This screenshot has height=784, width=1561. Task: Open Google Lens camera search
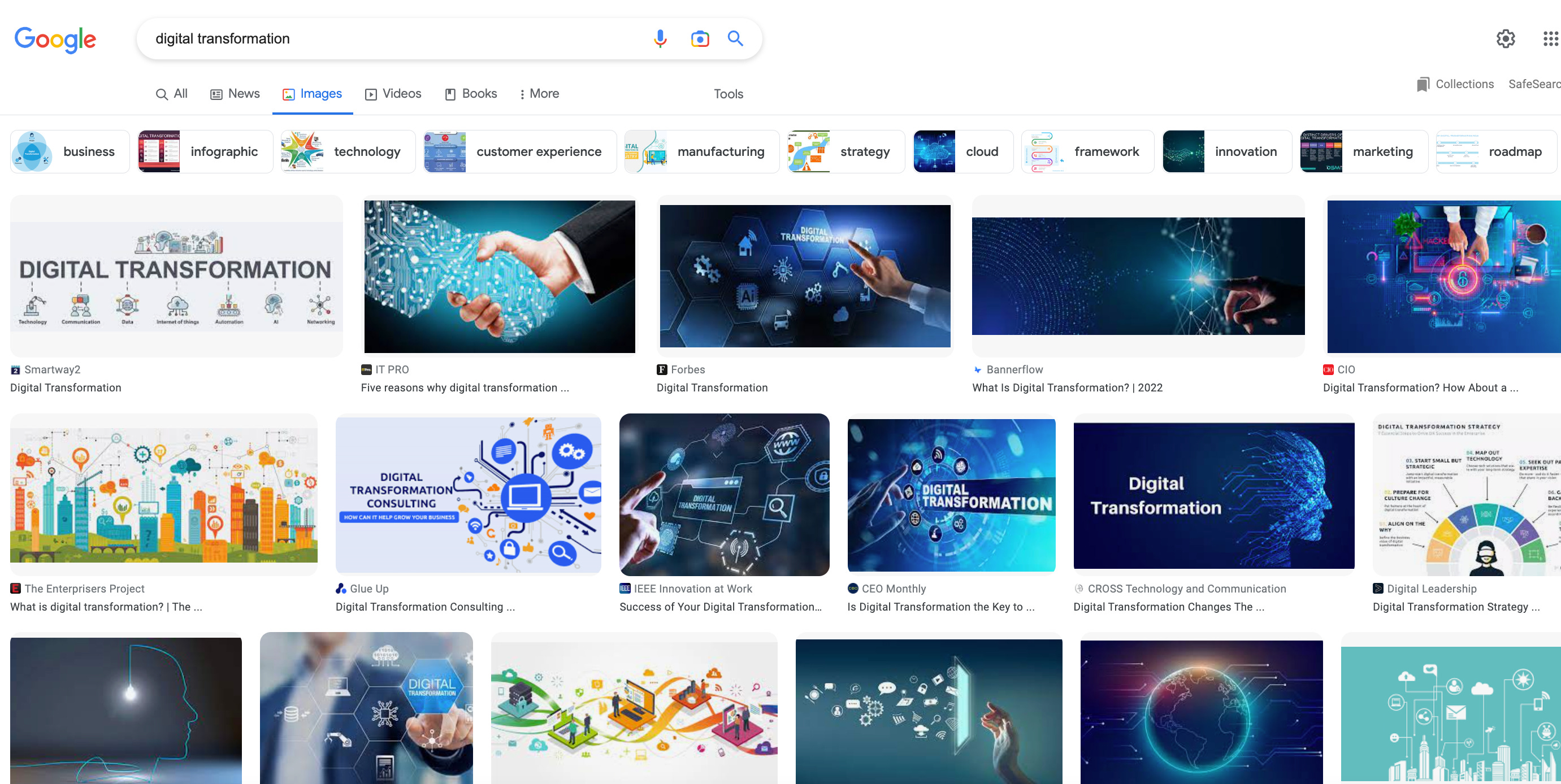pos(699,39)
